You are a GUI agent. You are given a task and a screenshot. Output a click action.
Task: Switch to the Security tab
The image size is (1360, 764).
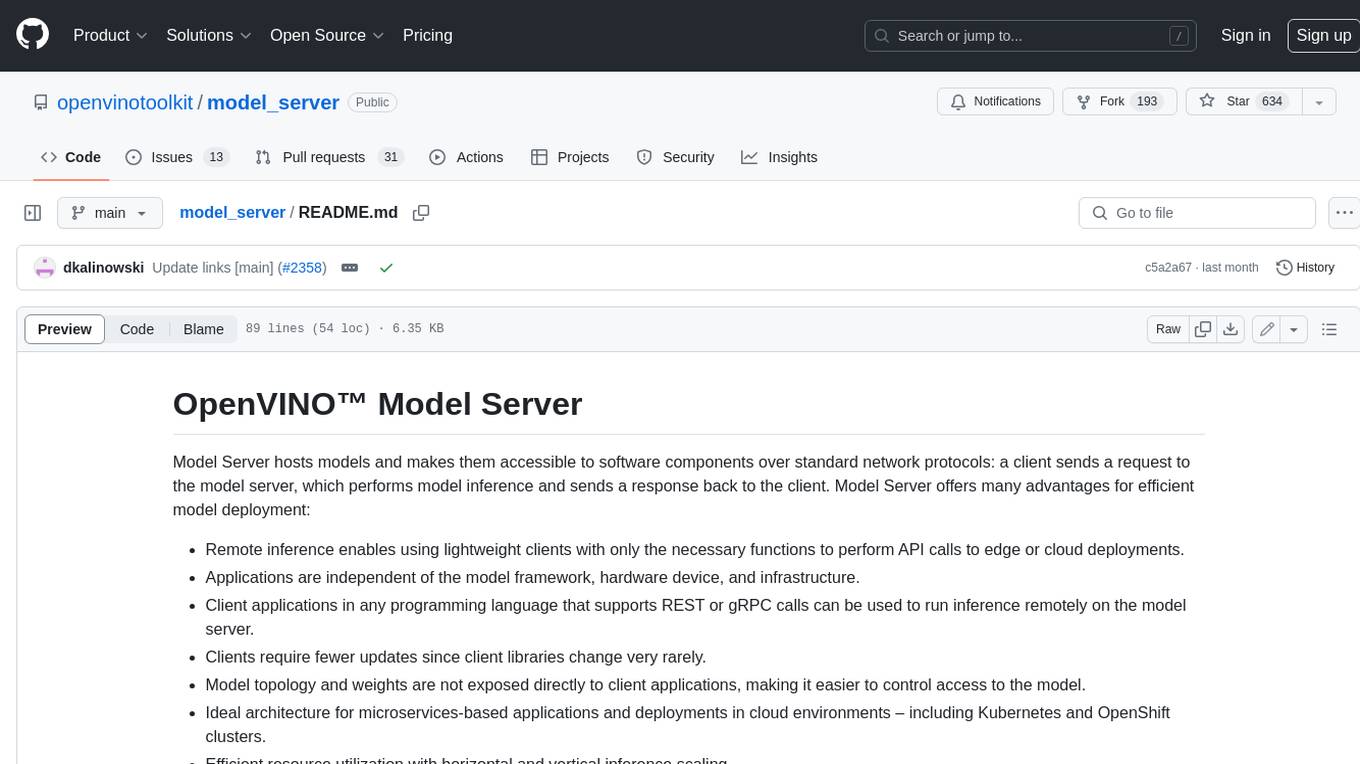(x=676, y=157)
